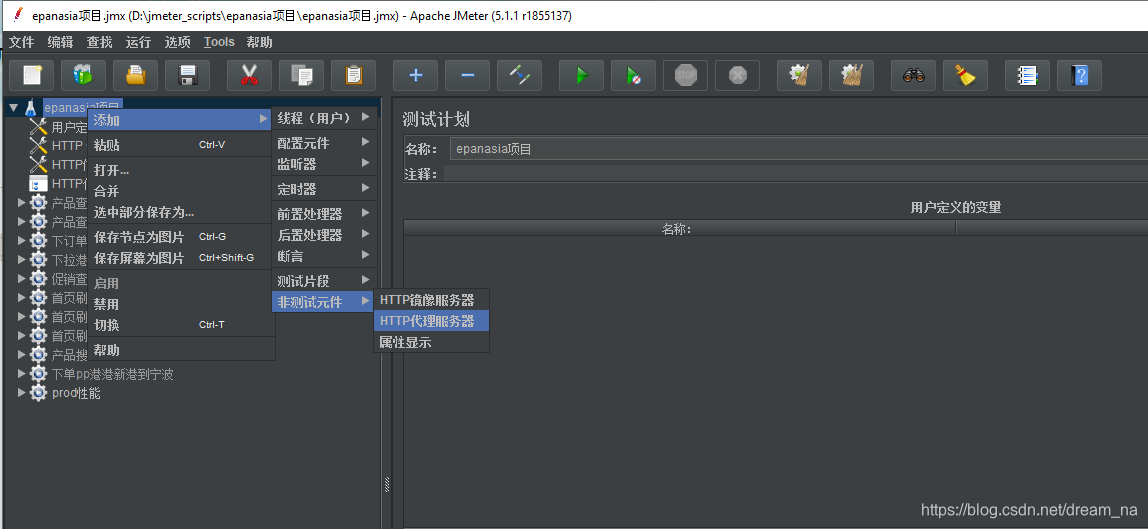Open the 定时器 submenu

(324, 189)
